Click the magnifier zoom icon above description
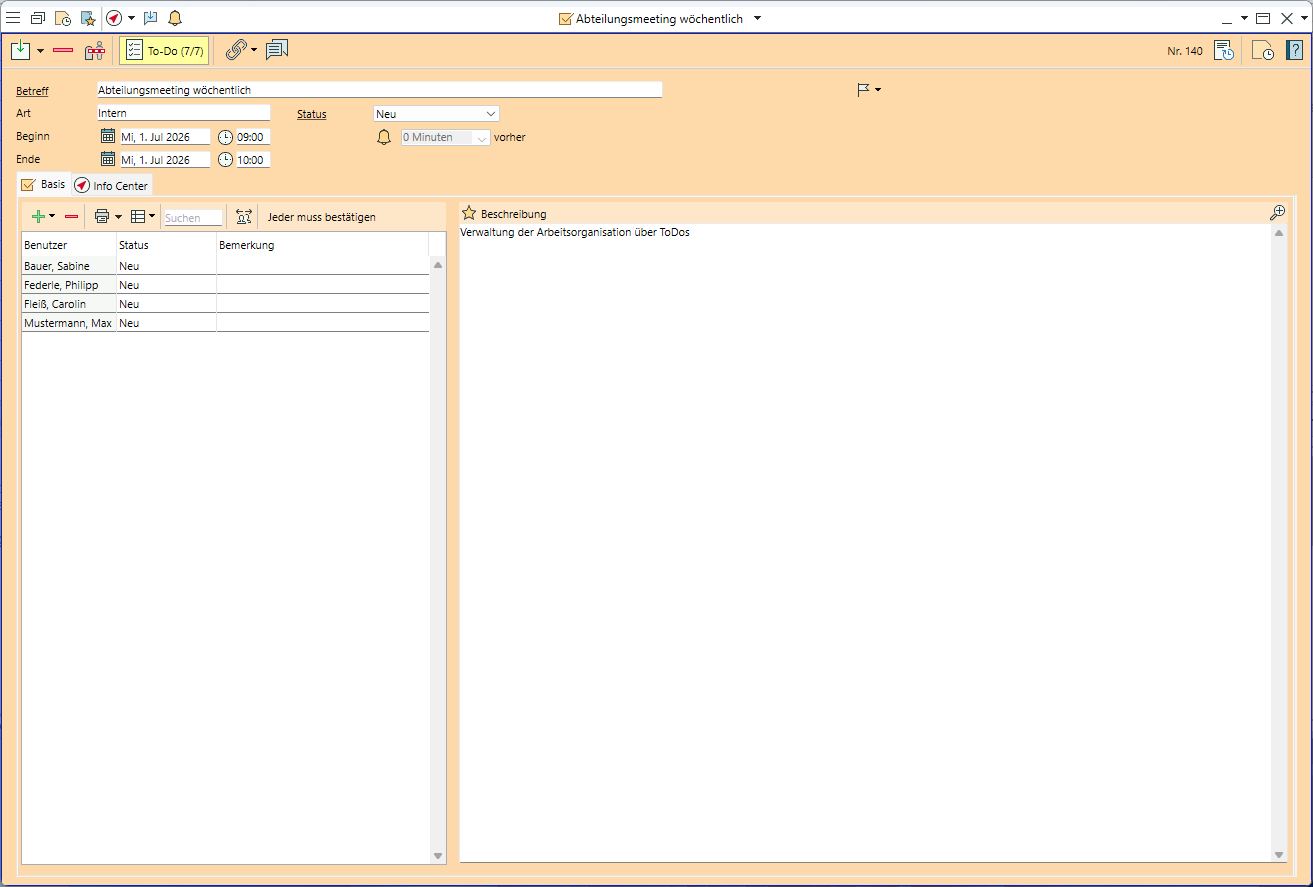Viewport: 1313px width, 887px height. pos(1276,213)
